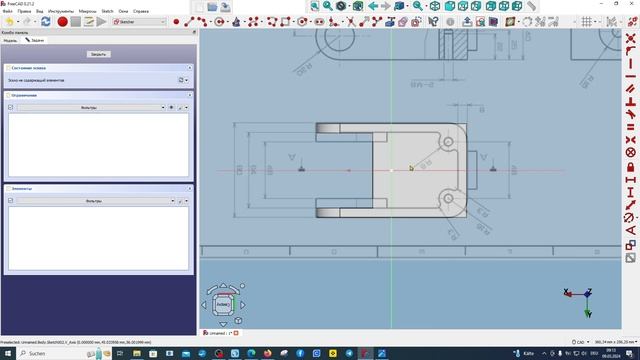This screenshot has width=640, height=360.
Task: Select the Create B-spline tool
Action: tap(253, 22)
